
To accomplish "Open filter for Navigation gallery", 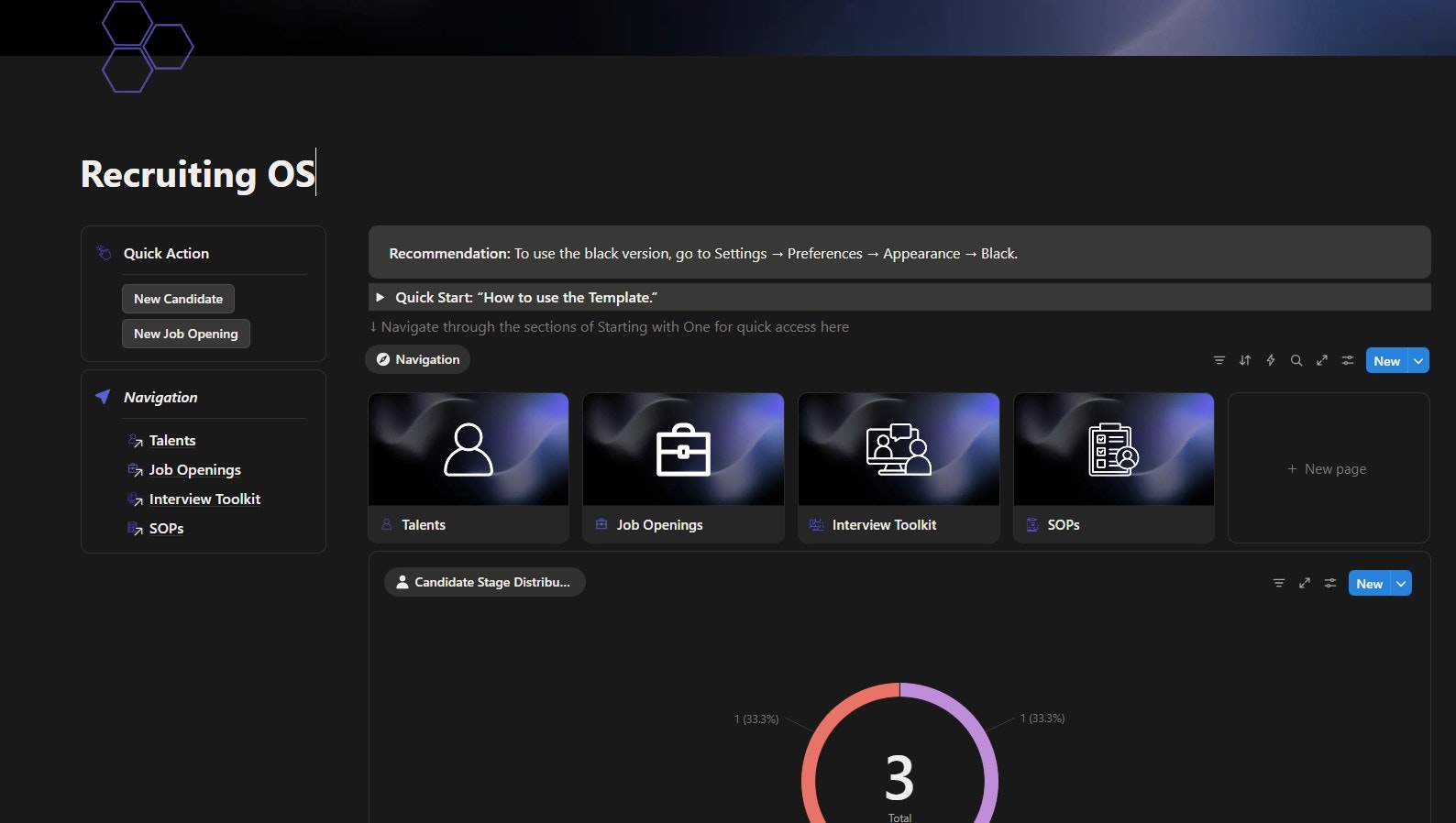I will pos(1219,360).
